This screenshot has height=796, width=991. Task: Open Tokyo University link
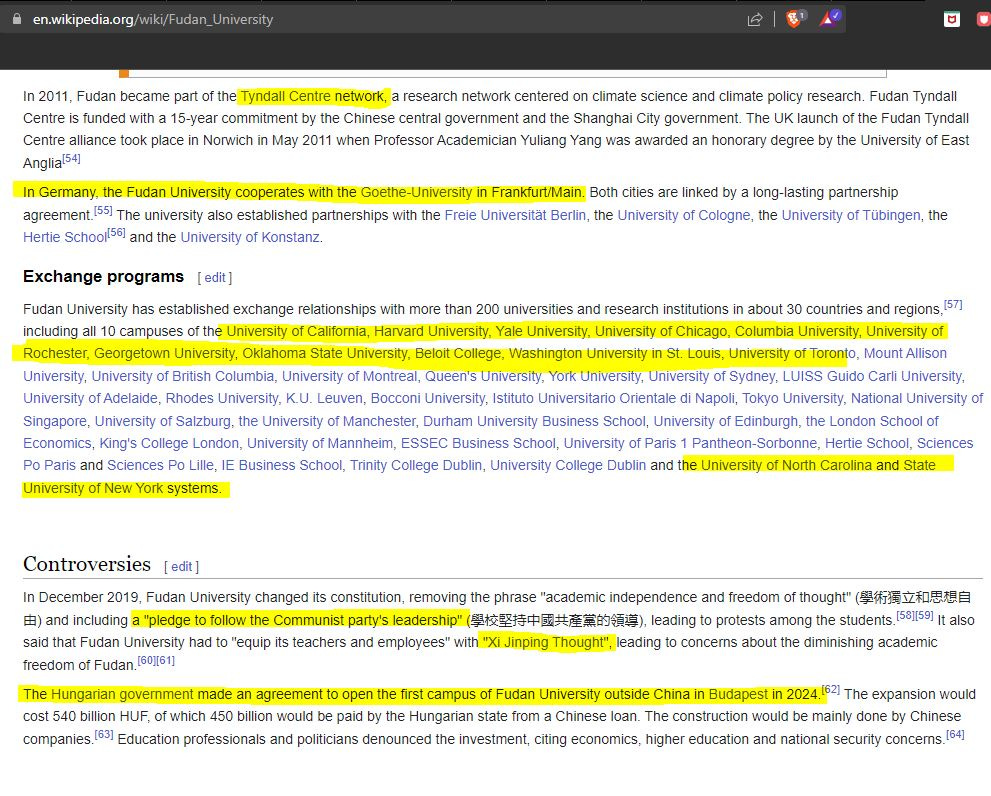coord(793,398)
